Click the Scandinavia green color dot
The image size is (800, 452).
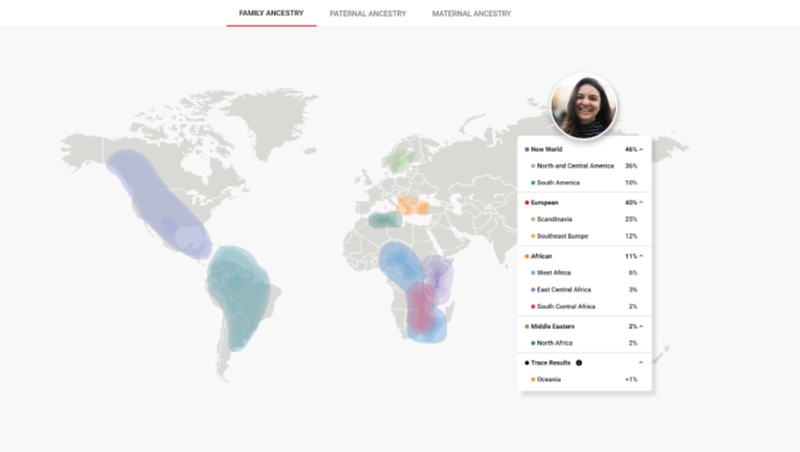coord(533,219)
